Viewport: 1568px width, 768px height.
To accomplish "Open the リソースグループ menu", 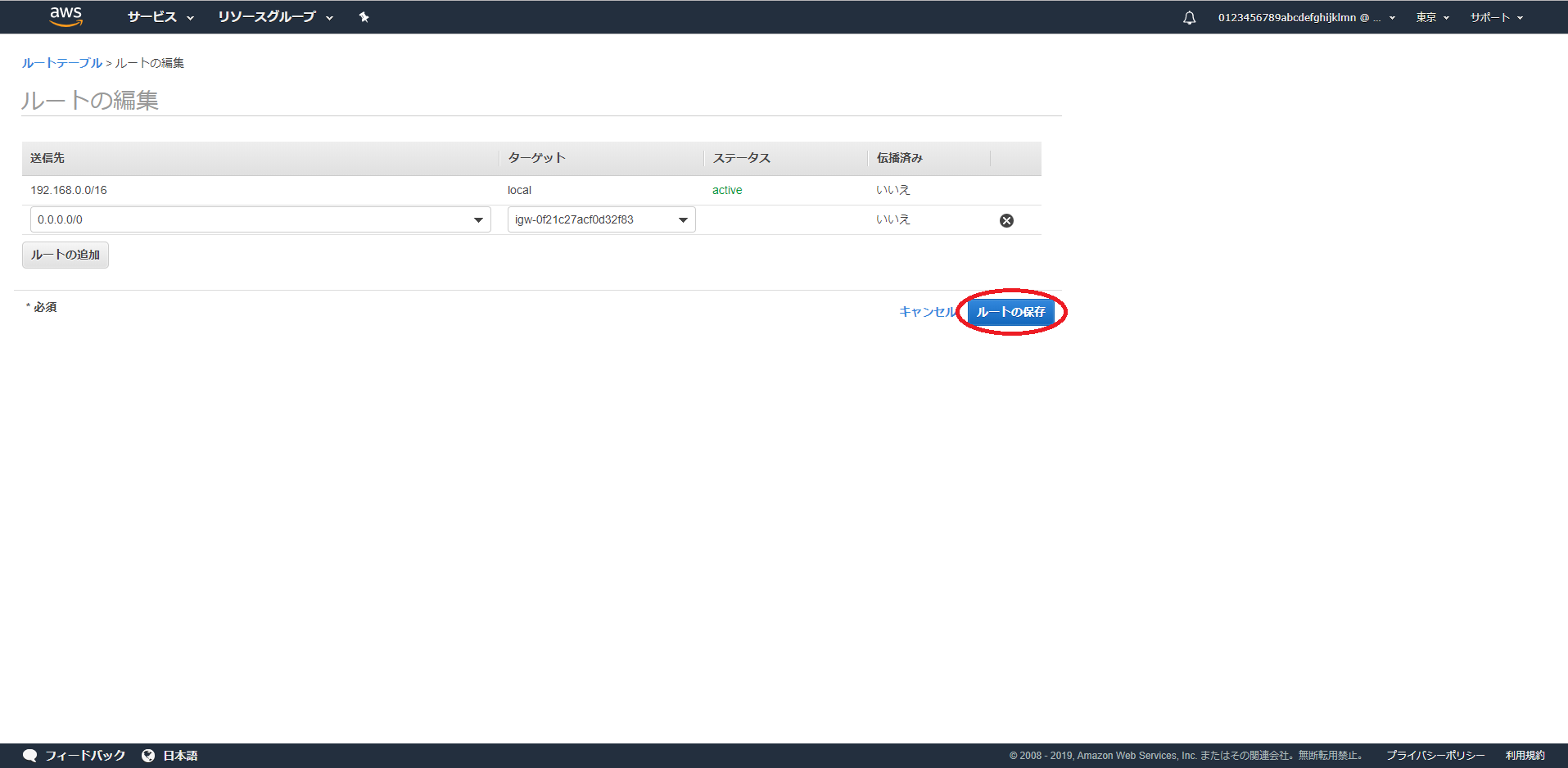I will pos(275,17).
